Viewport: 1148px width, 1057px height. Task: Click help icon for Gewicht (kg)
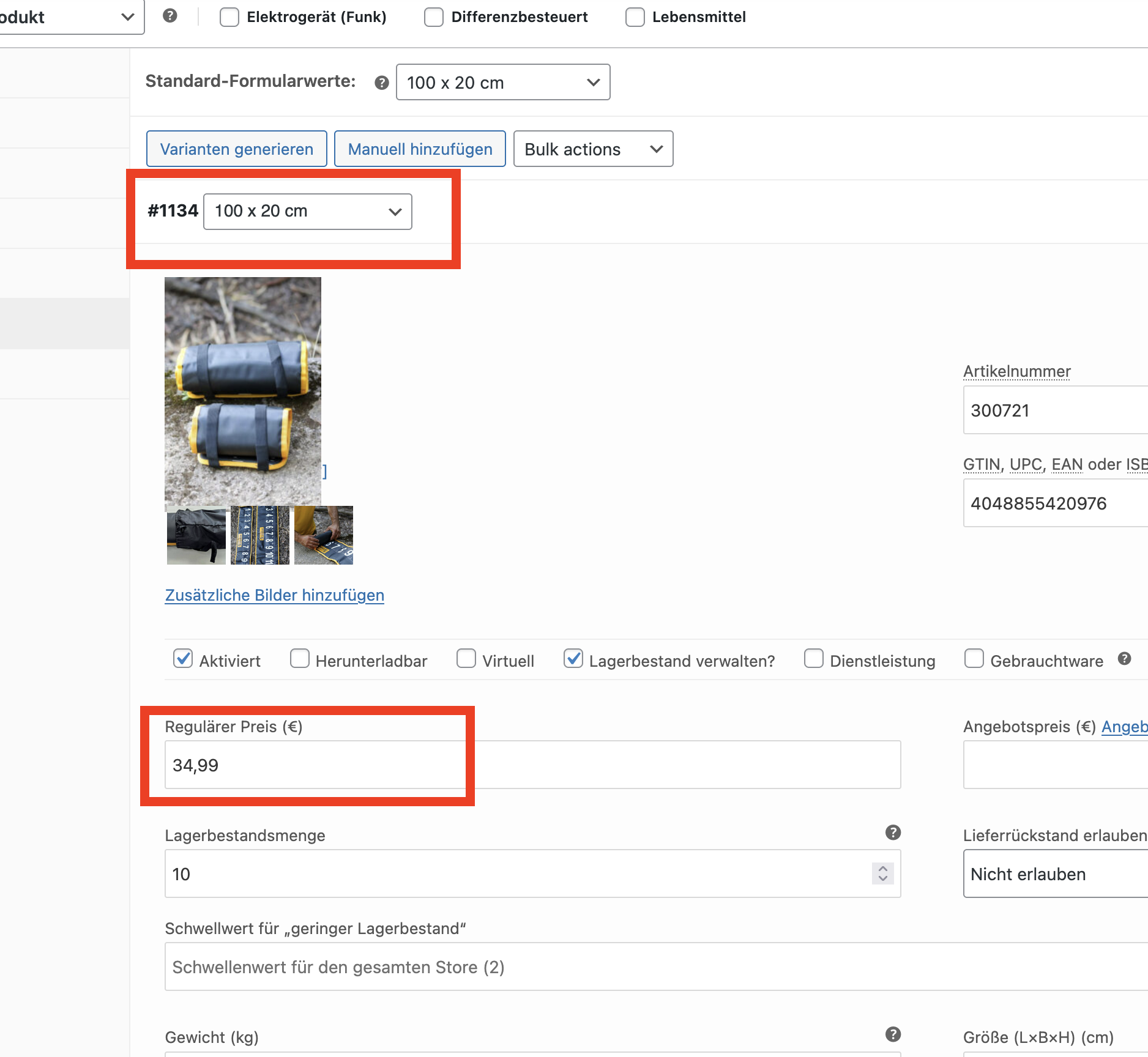pos(893,1034)
